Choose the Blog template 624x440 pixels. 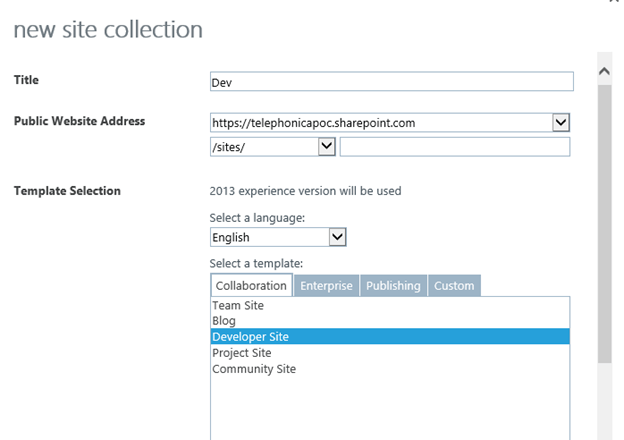(x=224, y=321)
